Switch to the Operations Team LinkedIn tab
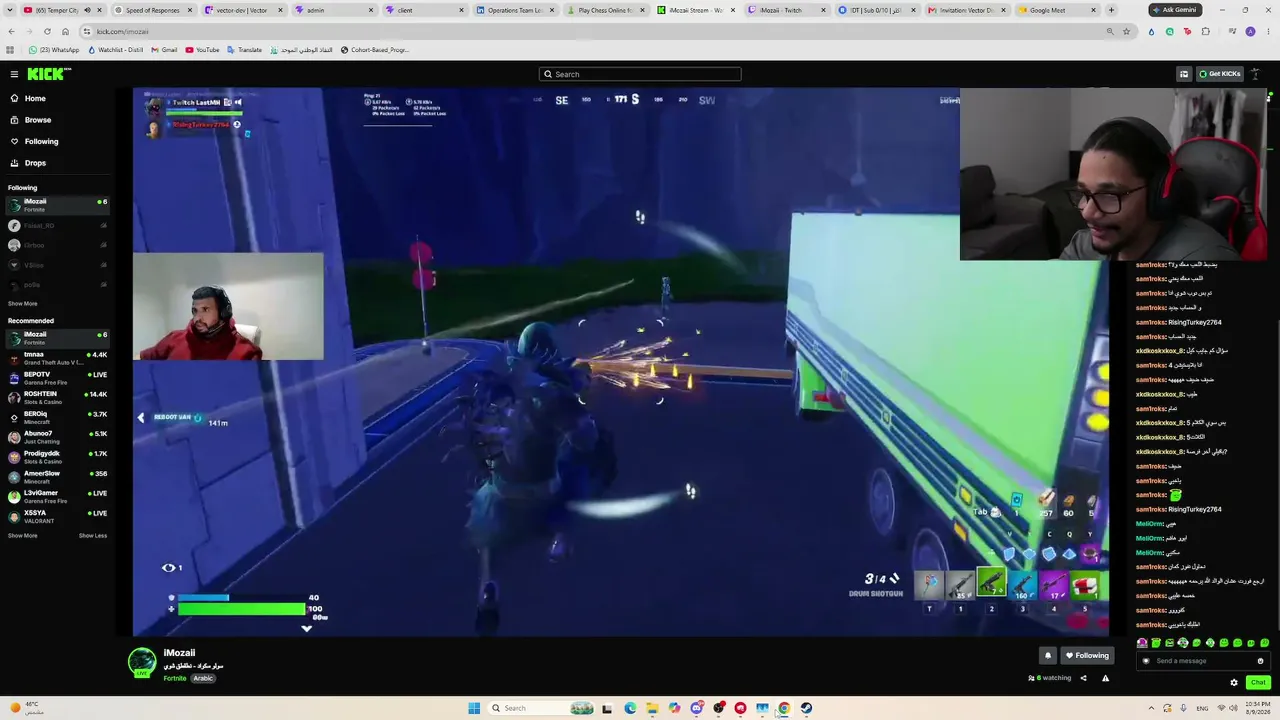Image resolution: width=1280 pixels, height=720 pixels. tap(516, 10)
